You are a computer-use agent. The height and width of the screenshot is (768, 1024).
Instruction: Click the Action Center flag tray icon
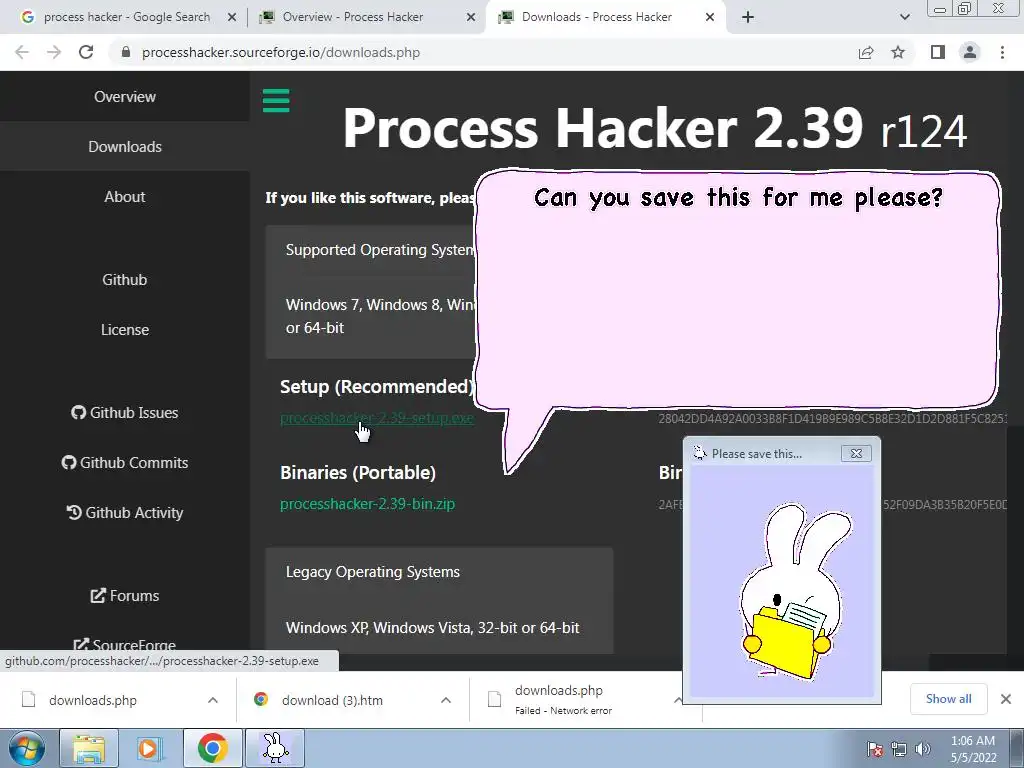click(x=875, y=749)
